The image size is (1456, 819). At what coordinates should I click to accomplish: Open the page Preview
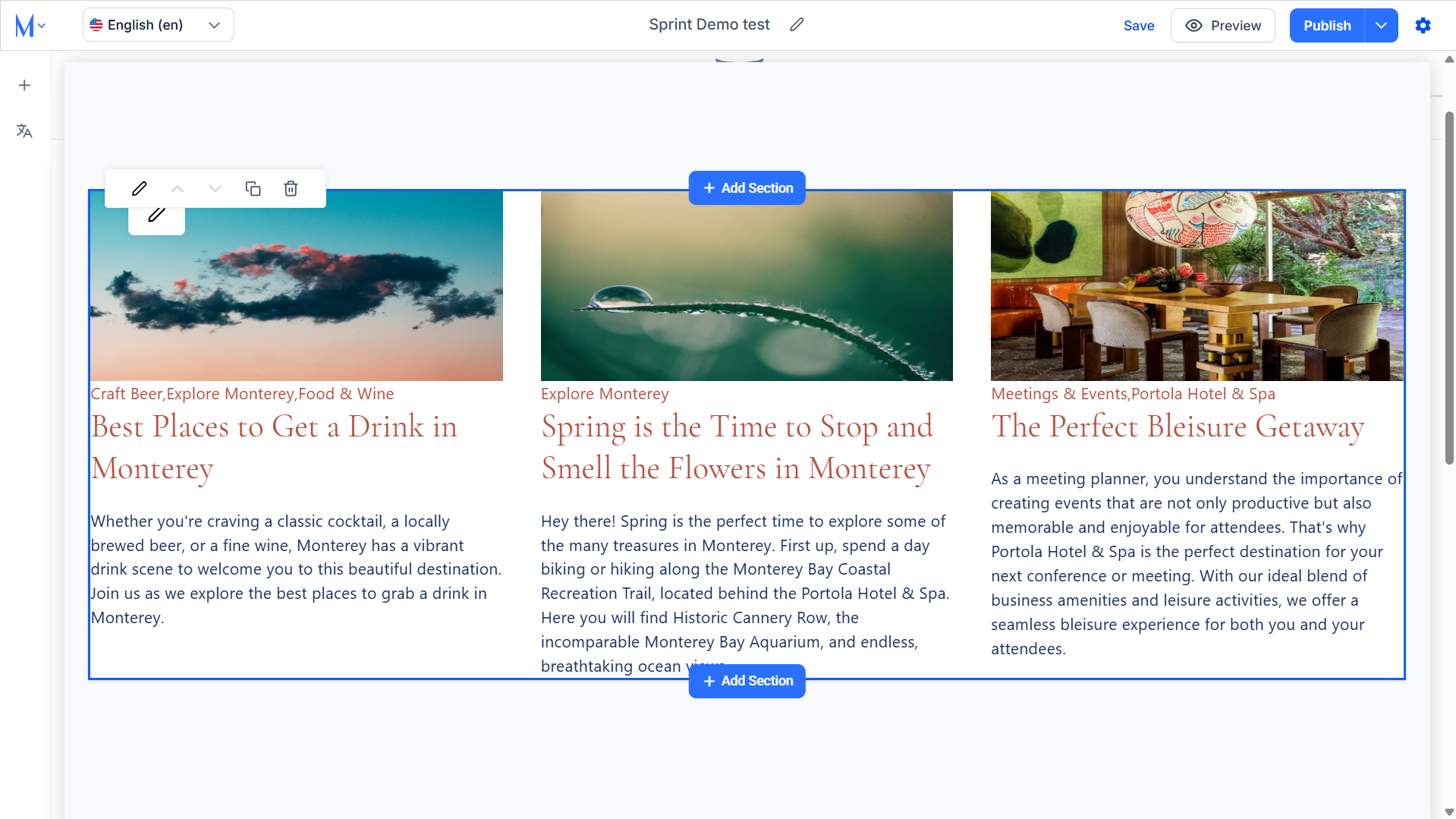click(x=1222, y=26)
